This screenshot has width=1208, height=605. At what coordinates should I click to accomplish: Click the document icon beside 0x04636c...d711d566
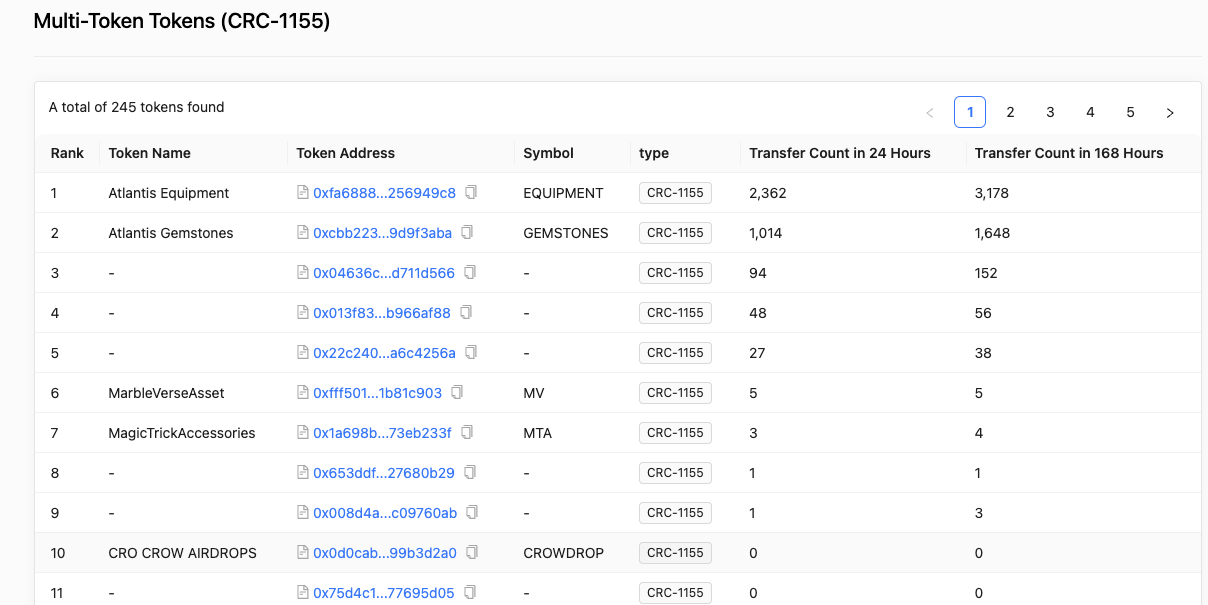[471, 272]
